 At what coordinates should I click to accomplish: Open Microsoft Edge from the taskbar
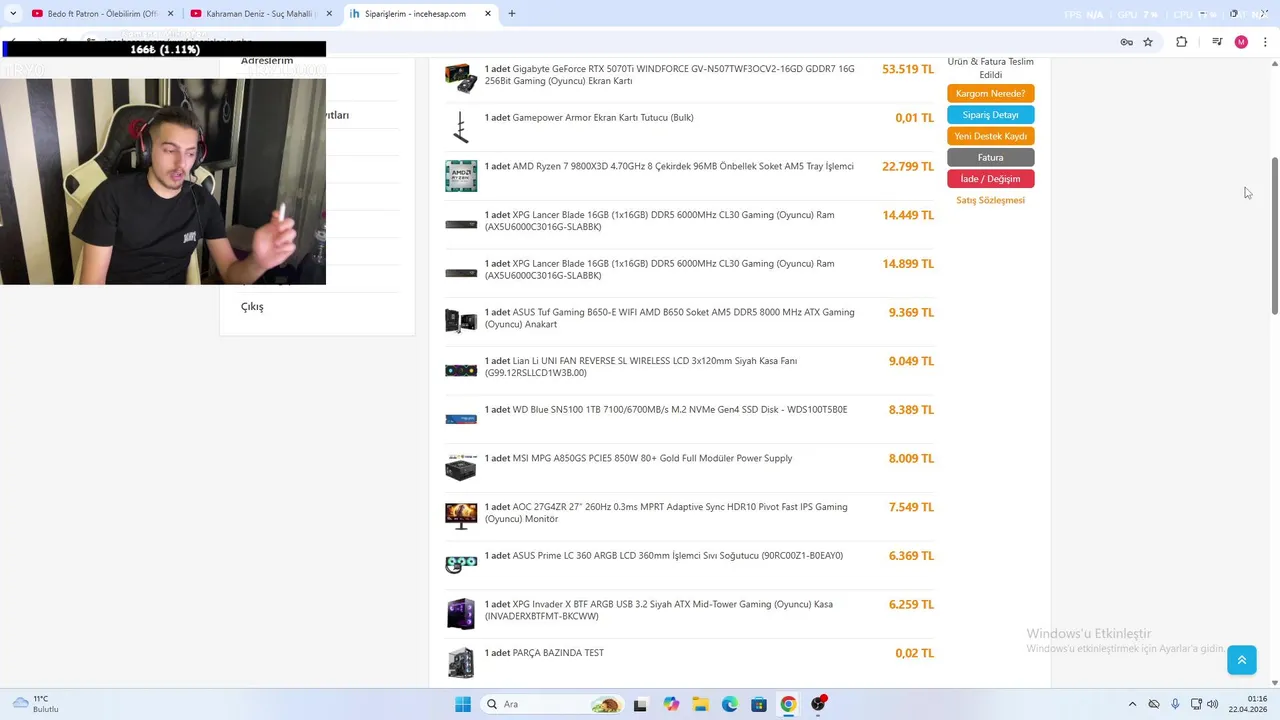tap(730, 704)
